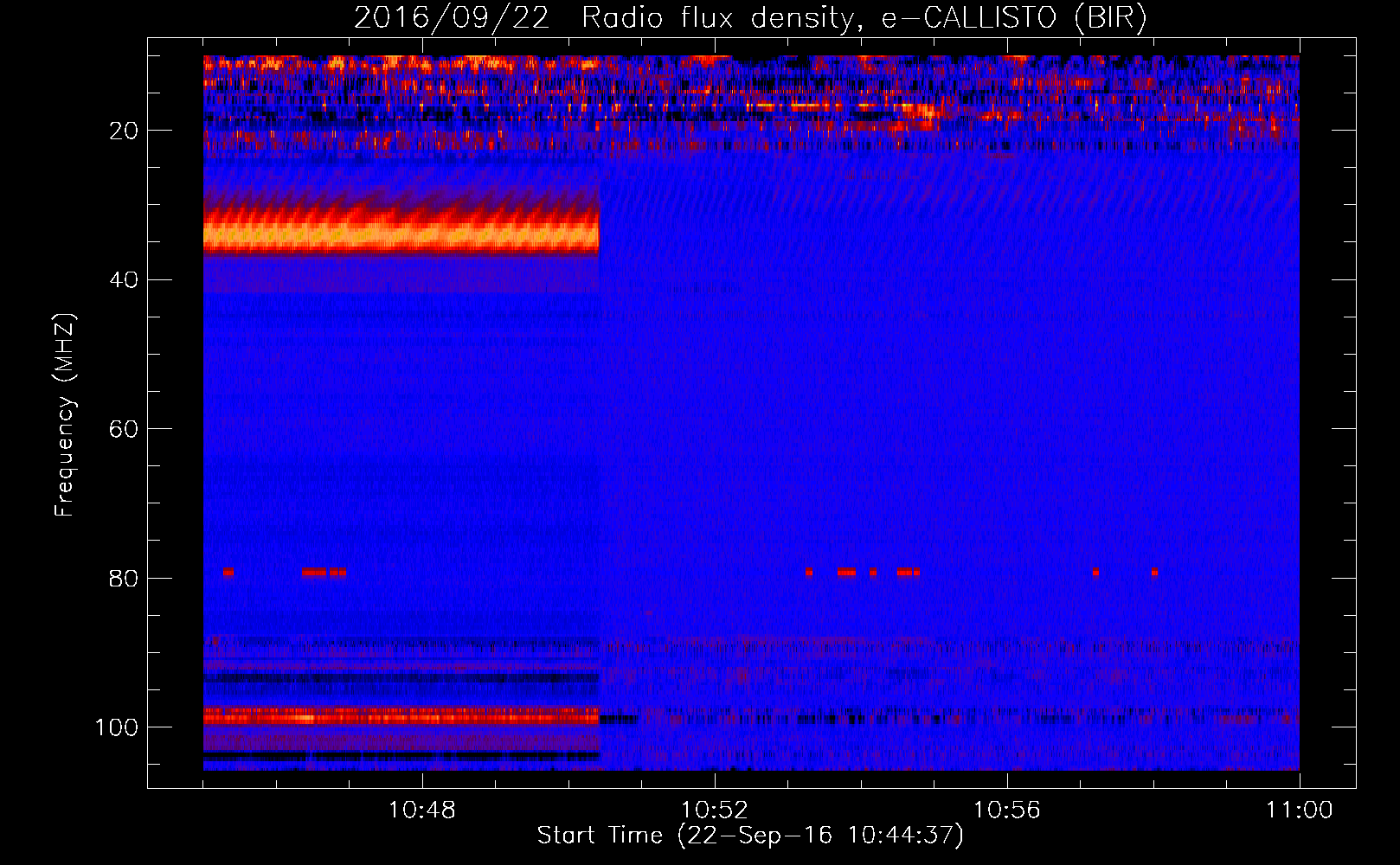Click the 11:00 time tick label
This screenshot has height=865, width=1400.
coord(1300,811)
